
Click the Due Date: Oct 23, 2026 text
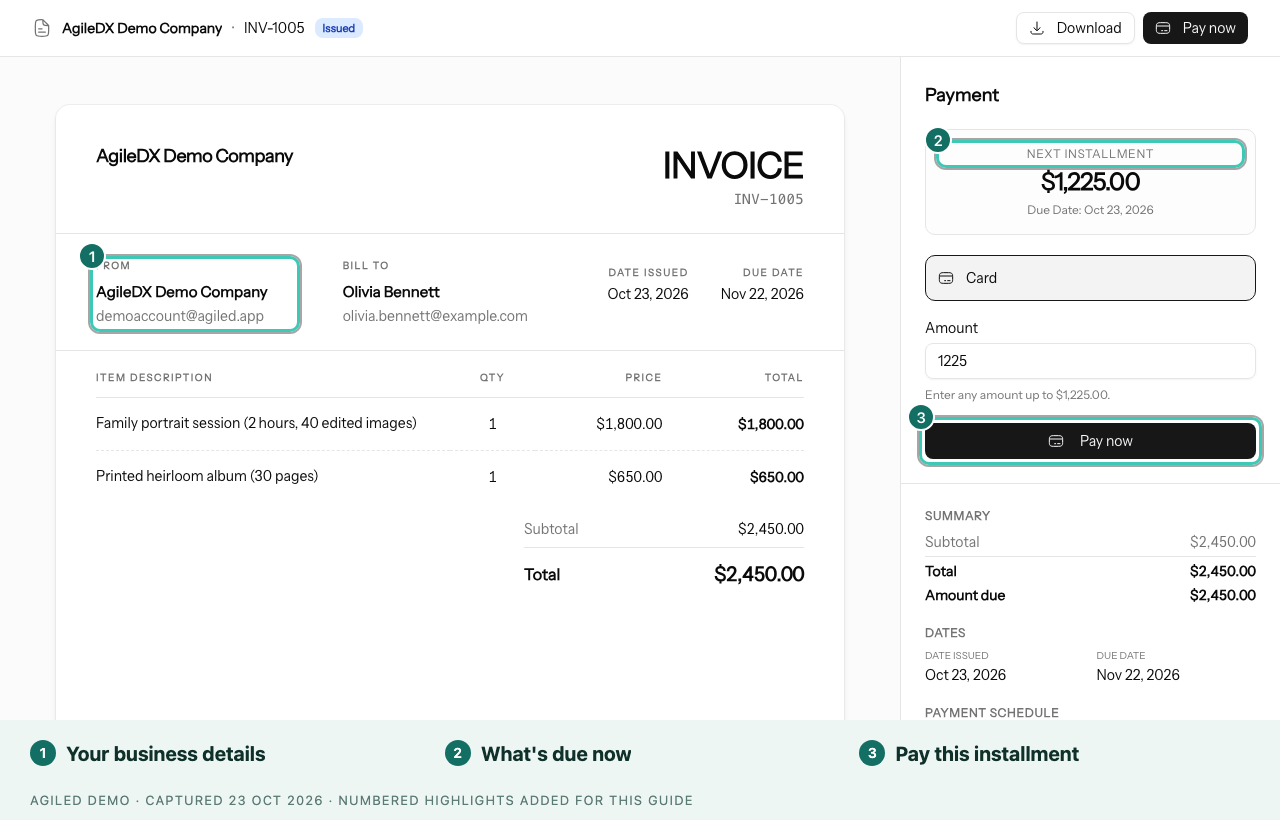coord(1090,210)
